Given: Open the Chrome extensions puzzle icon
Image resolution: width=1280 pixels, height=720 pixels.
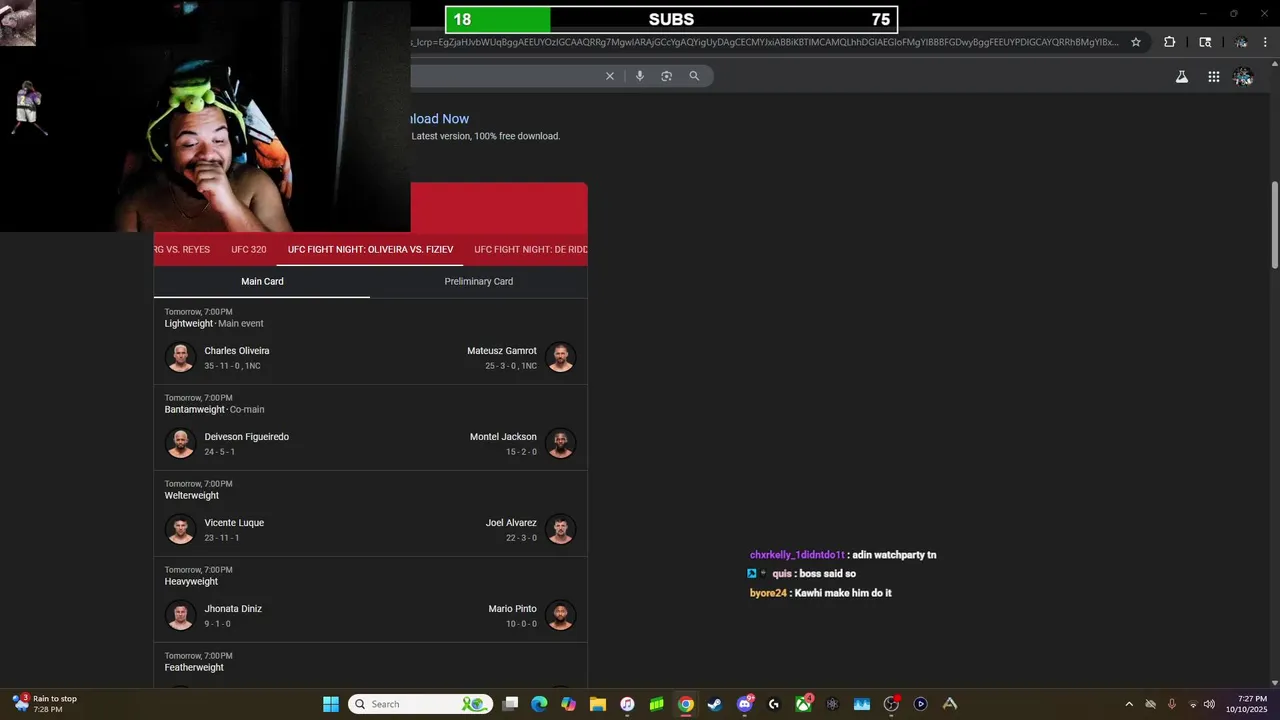Looking at the screenshot, I should point(1169,42).
